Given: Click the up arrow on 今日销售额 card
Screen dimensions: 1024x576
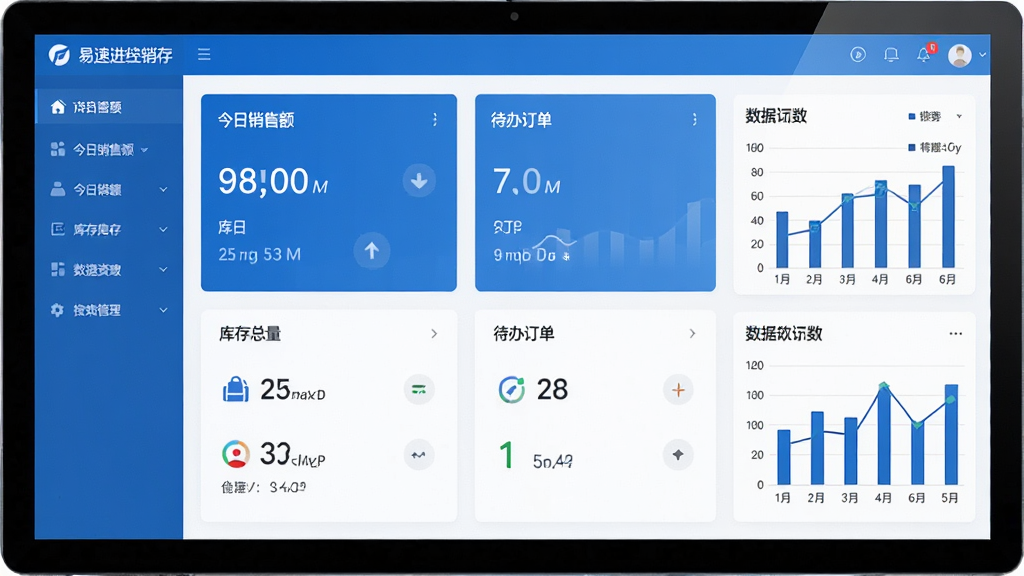Looking at the screenshot, I should (372, 251).
